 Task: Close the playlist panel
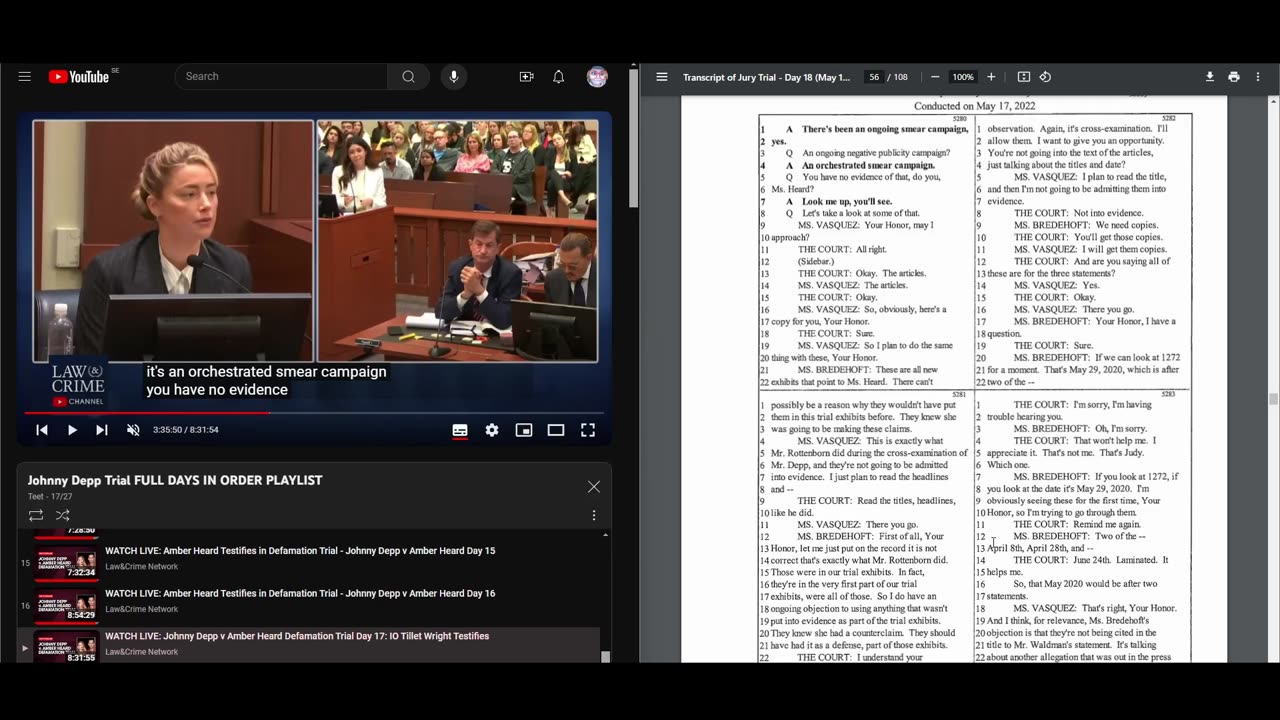[x=594, y=487]
